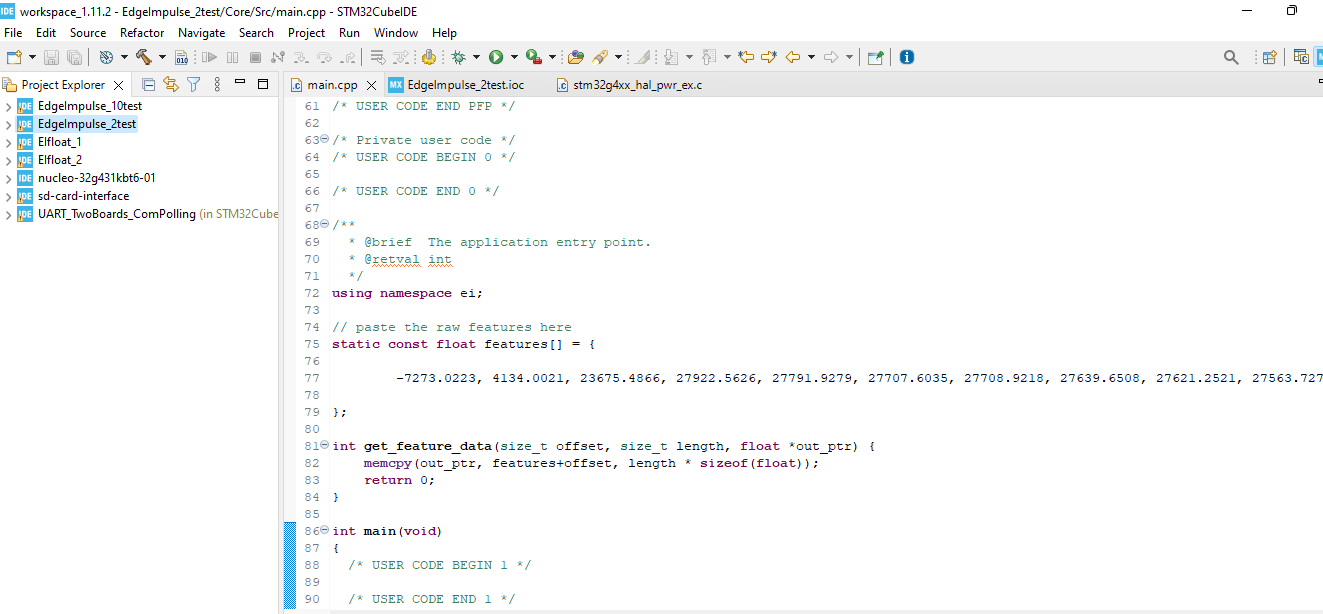This screenshot has width=1323, height=614.
Task: Click the "int main(void)" line
Action: pyautogui.click(x=387, y=531)
